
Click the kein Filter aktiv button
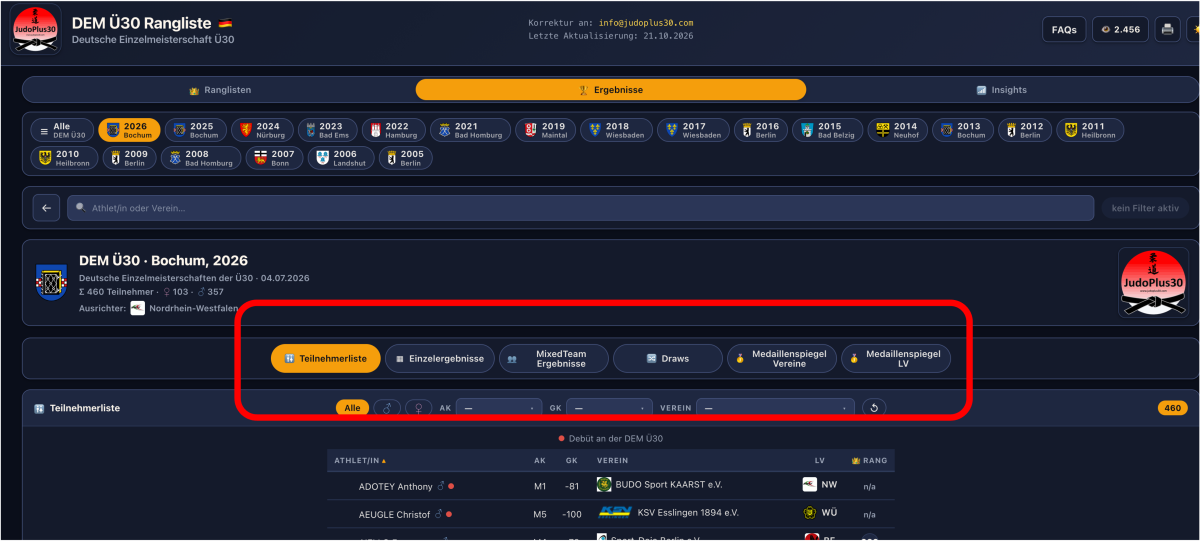[x=1146, y=208]
